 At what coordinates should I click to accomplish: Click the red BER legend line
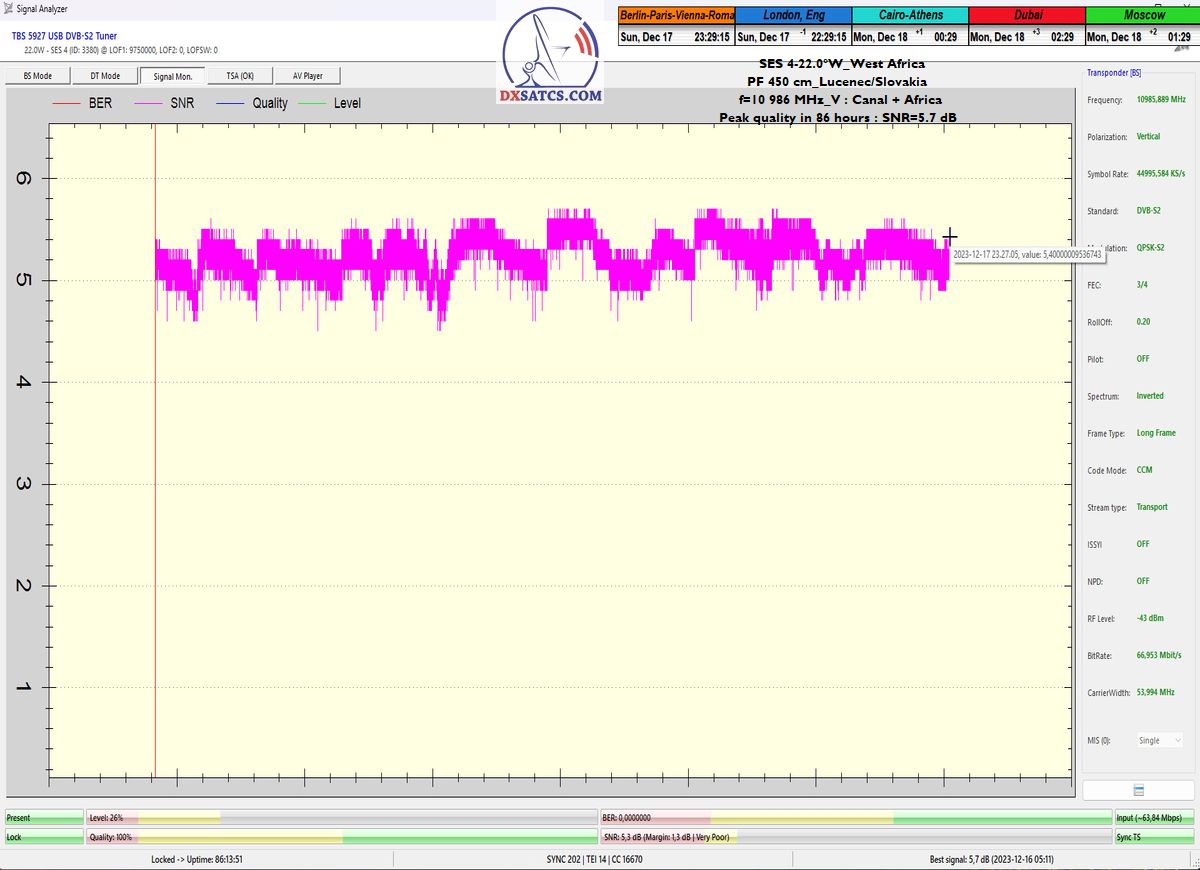66,103
